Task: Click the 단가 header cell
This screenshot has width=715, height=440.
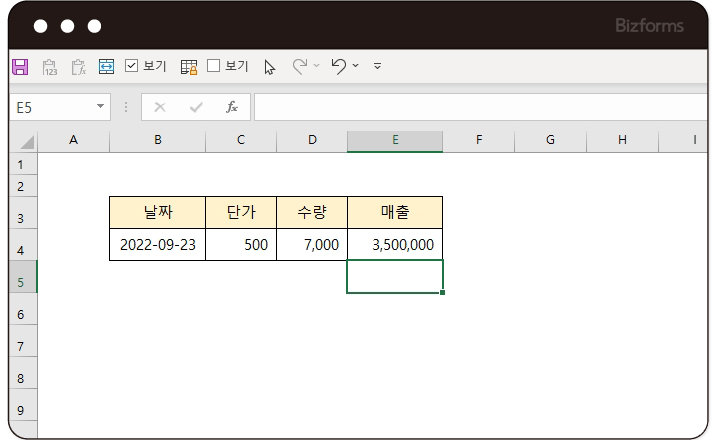Action: [x=241, y=212]
